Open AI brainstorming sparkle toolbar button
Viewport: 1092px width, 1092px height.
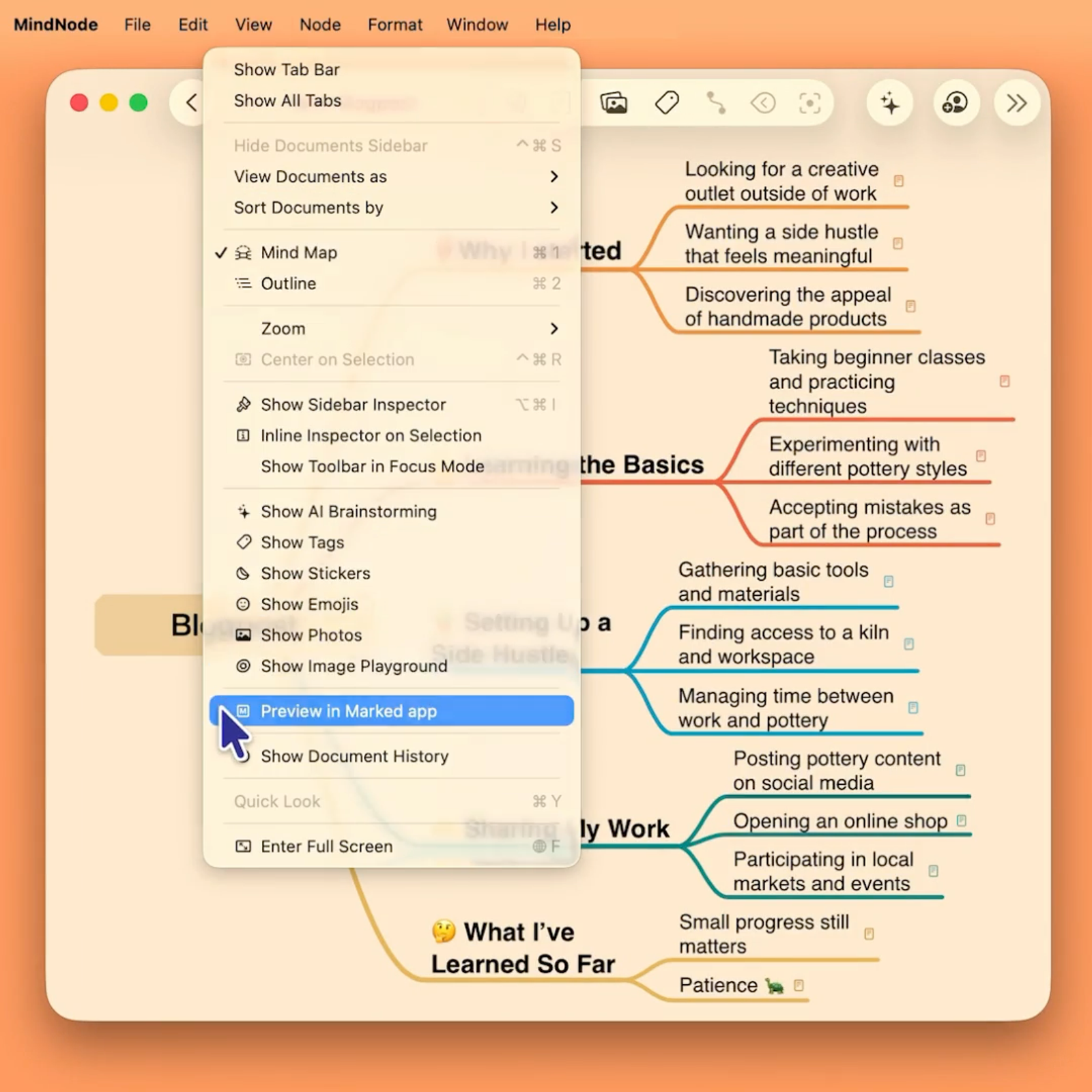[890, 103]
